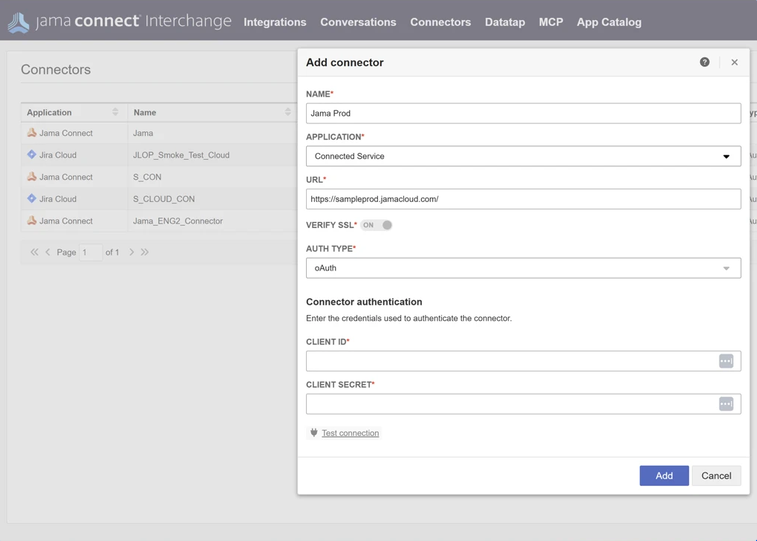Click the Jama Connect icon in S_CON row
Screen dimensions: 757x541
32,177
